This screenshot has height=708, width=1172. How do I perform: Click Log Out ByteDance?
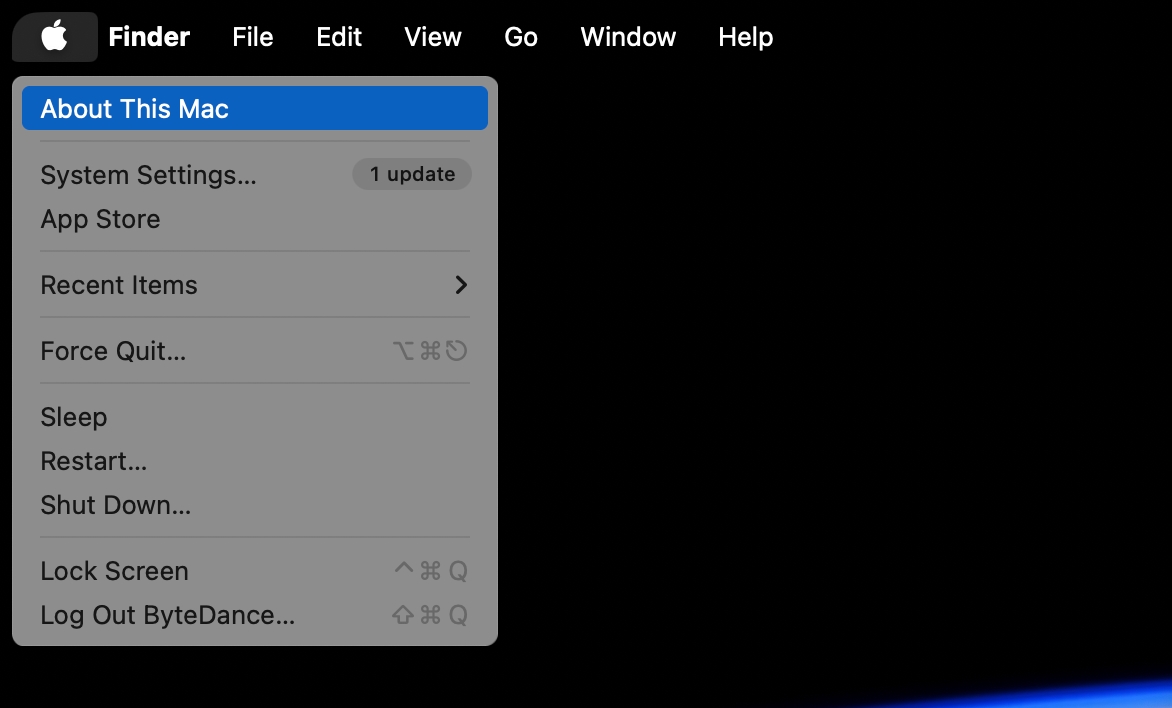pos(167,615)
